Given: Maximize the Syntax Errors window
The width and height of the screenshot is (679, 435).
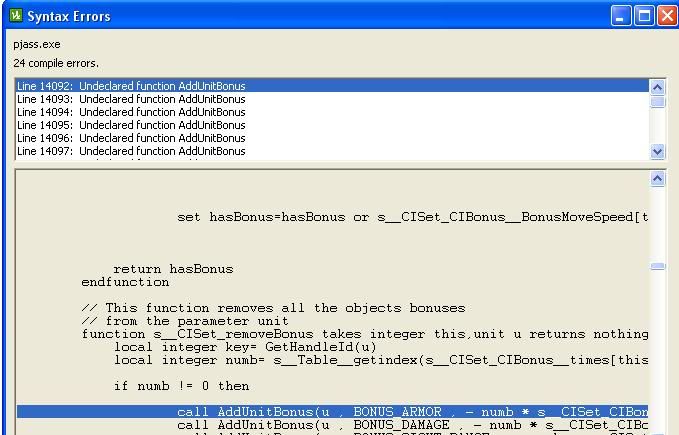Looking at the screenshot, I should [644, 16].
